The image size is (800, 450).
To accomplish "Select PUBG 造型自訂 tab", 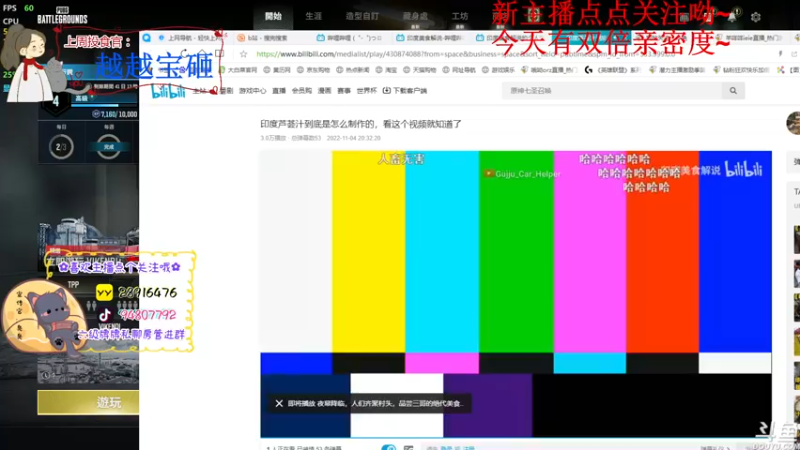I will coord(362,16).
